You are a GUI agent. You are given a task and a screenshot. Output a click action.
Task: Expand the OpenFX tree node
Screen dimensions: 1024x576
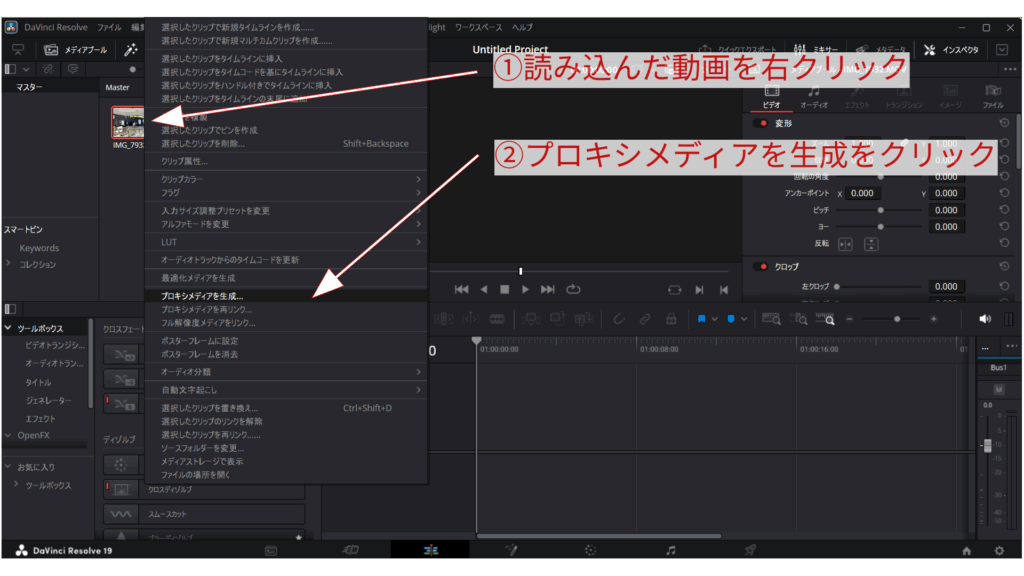8,435
